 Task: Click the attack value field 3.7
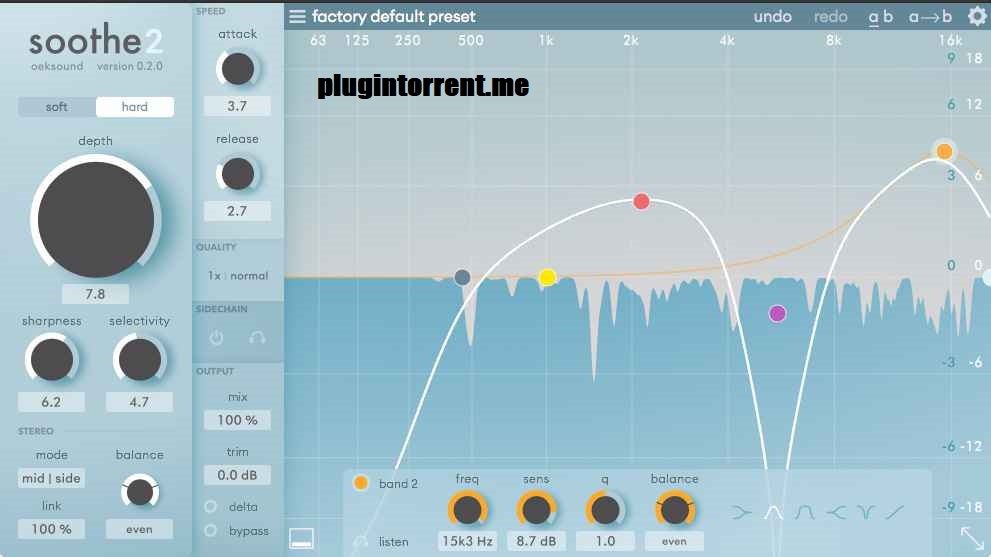click(x=237, y=106)
